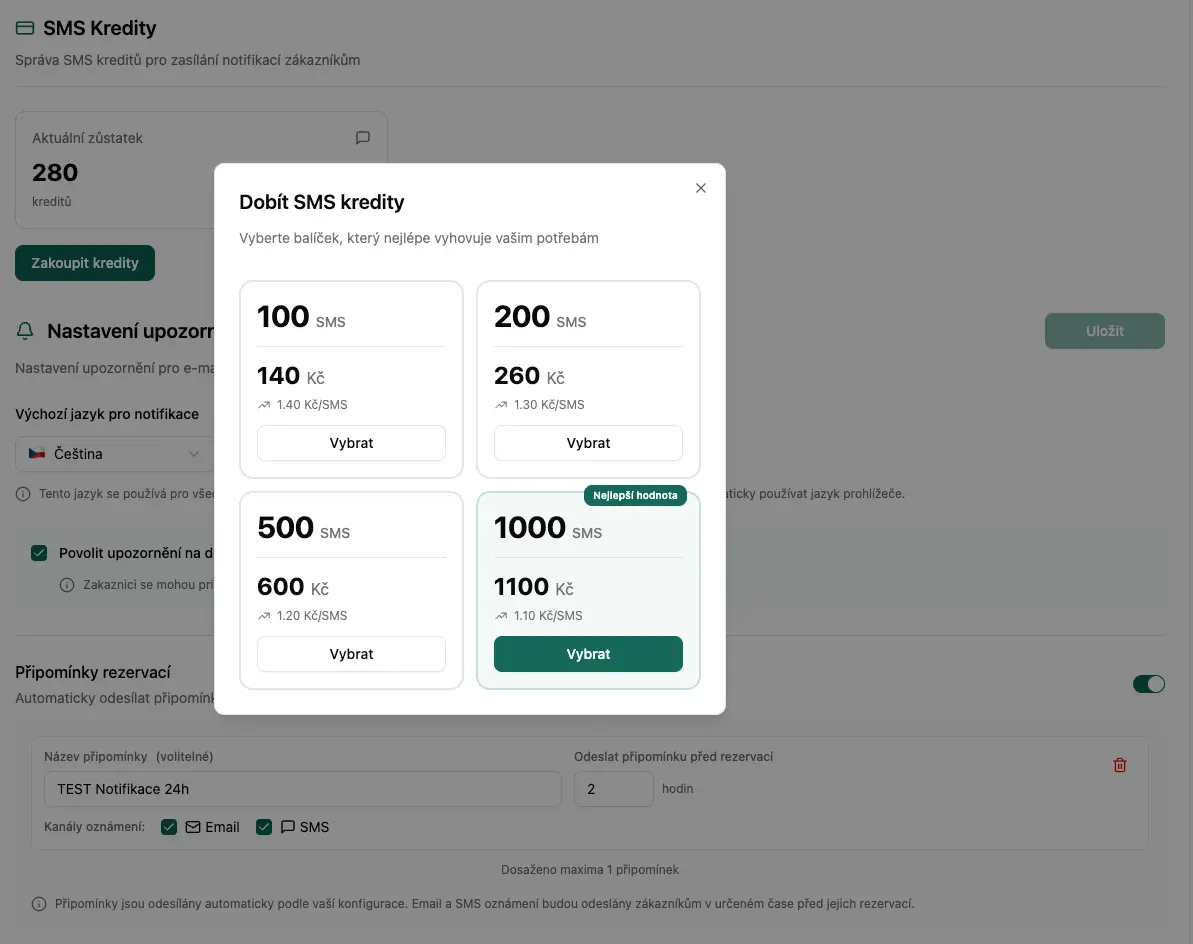Click the Nejlepší hodnota badge
Screen dimensions: 1193x944
pyautogui.click(x=635, y=495)
